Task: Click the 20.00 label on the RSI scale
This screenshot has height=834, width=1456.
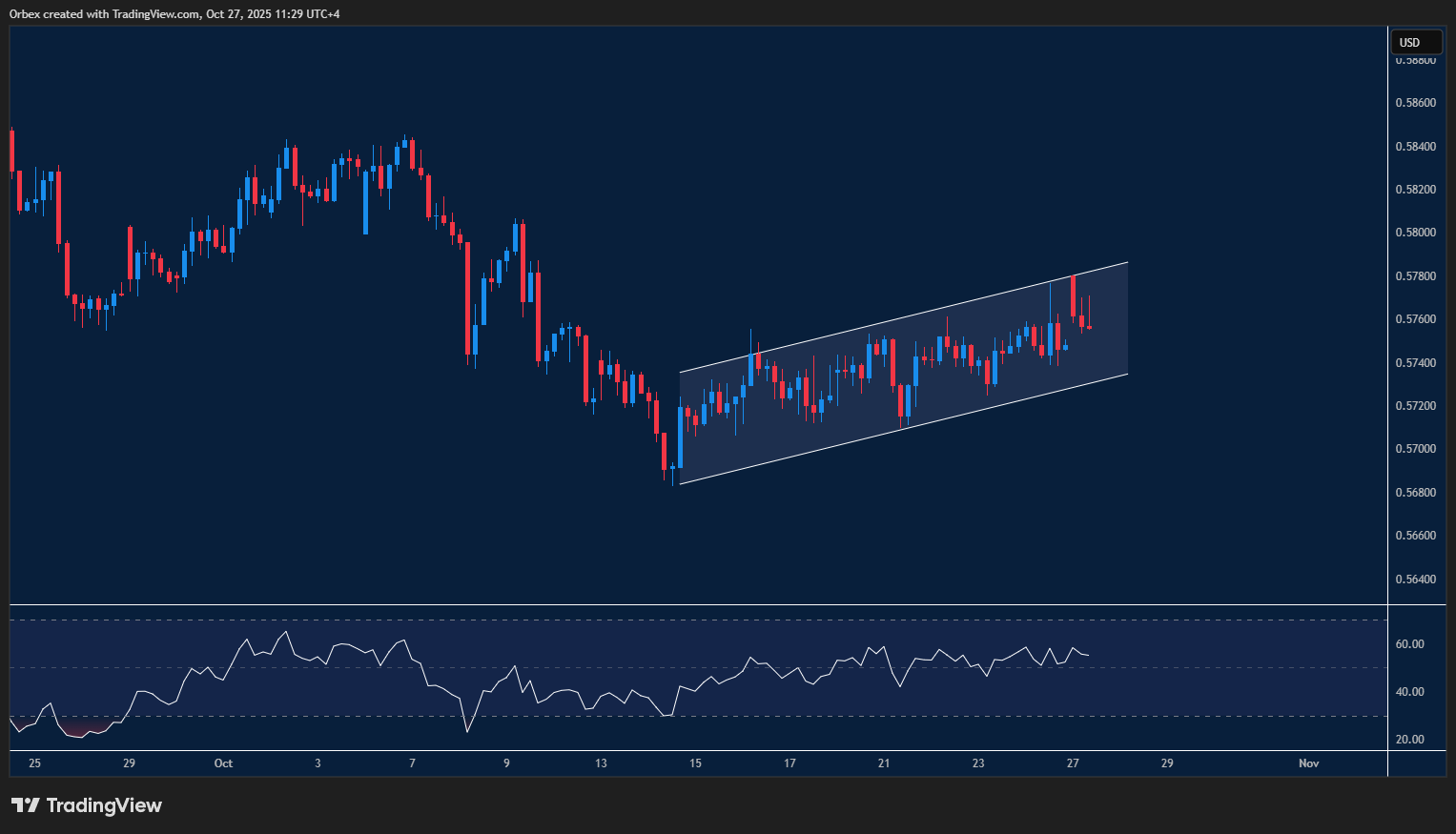Action: [x=1409, y=740]
